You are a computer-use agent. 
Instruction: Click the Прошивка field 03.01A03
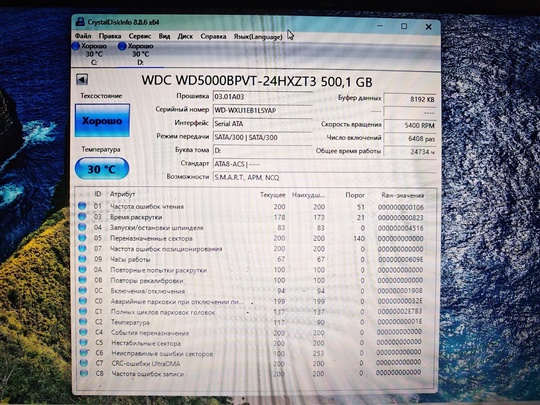coord(262,97)
